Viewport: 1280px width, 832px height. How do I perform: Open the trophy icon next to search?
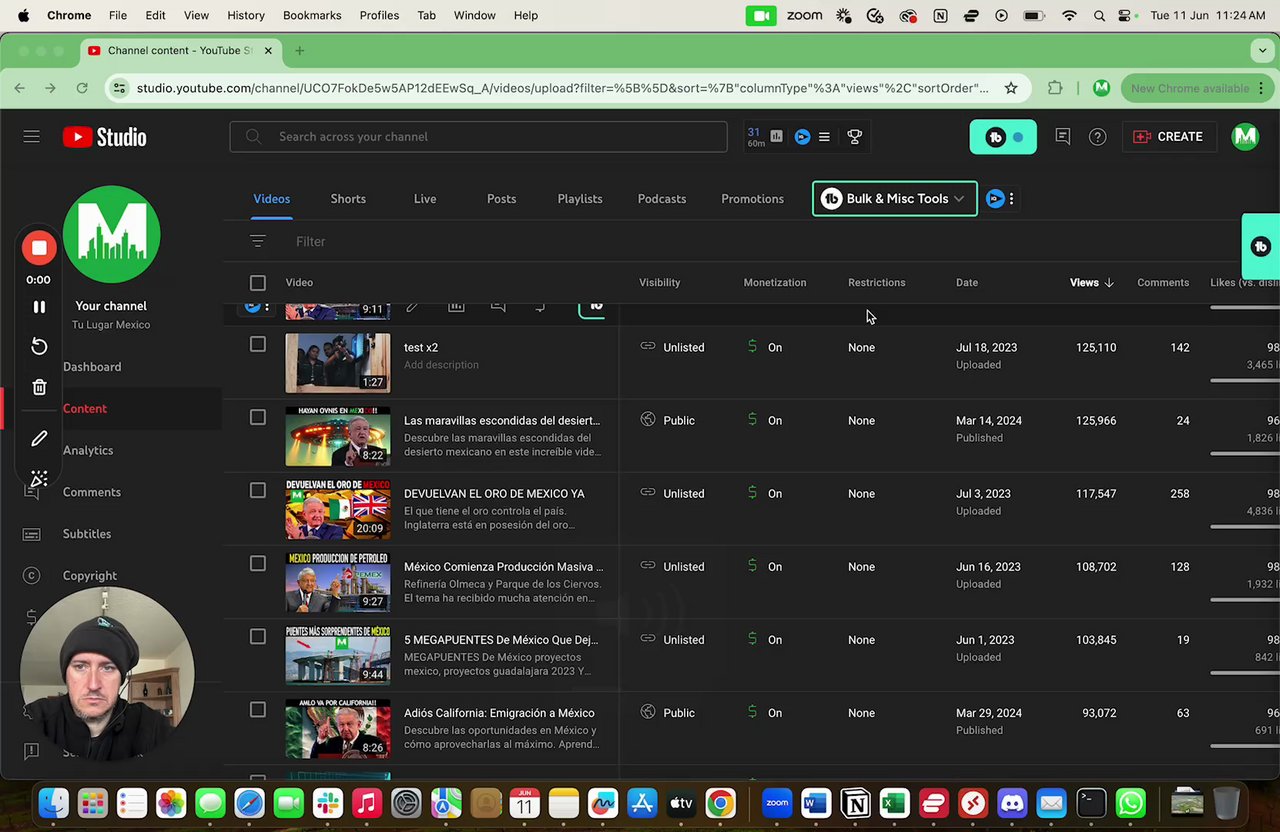click(854, 137)
